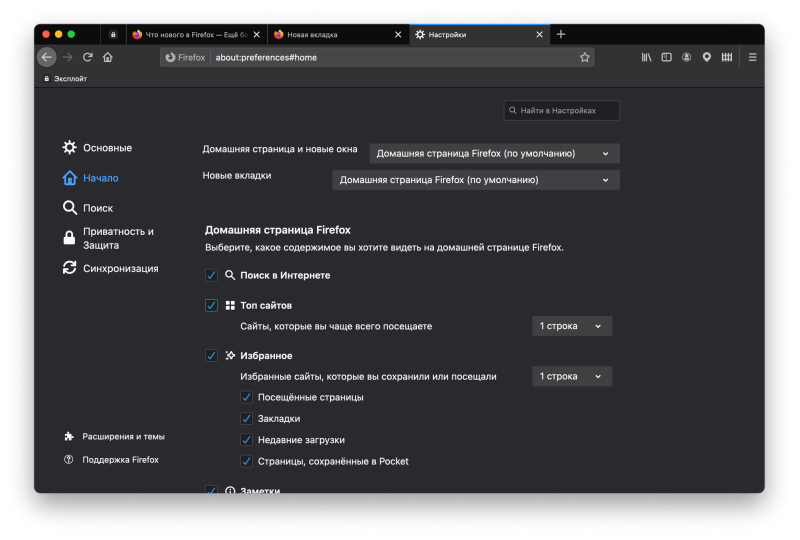Uncheck 'Поиск в Интернете' checkbox
800x540 pixels.
pyautogui.click(x=211, y=275)
